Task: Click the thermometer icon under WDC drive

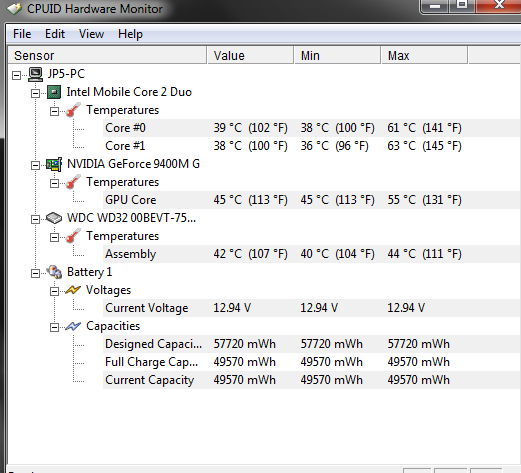Action: click(73, 236)
